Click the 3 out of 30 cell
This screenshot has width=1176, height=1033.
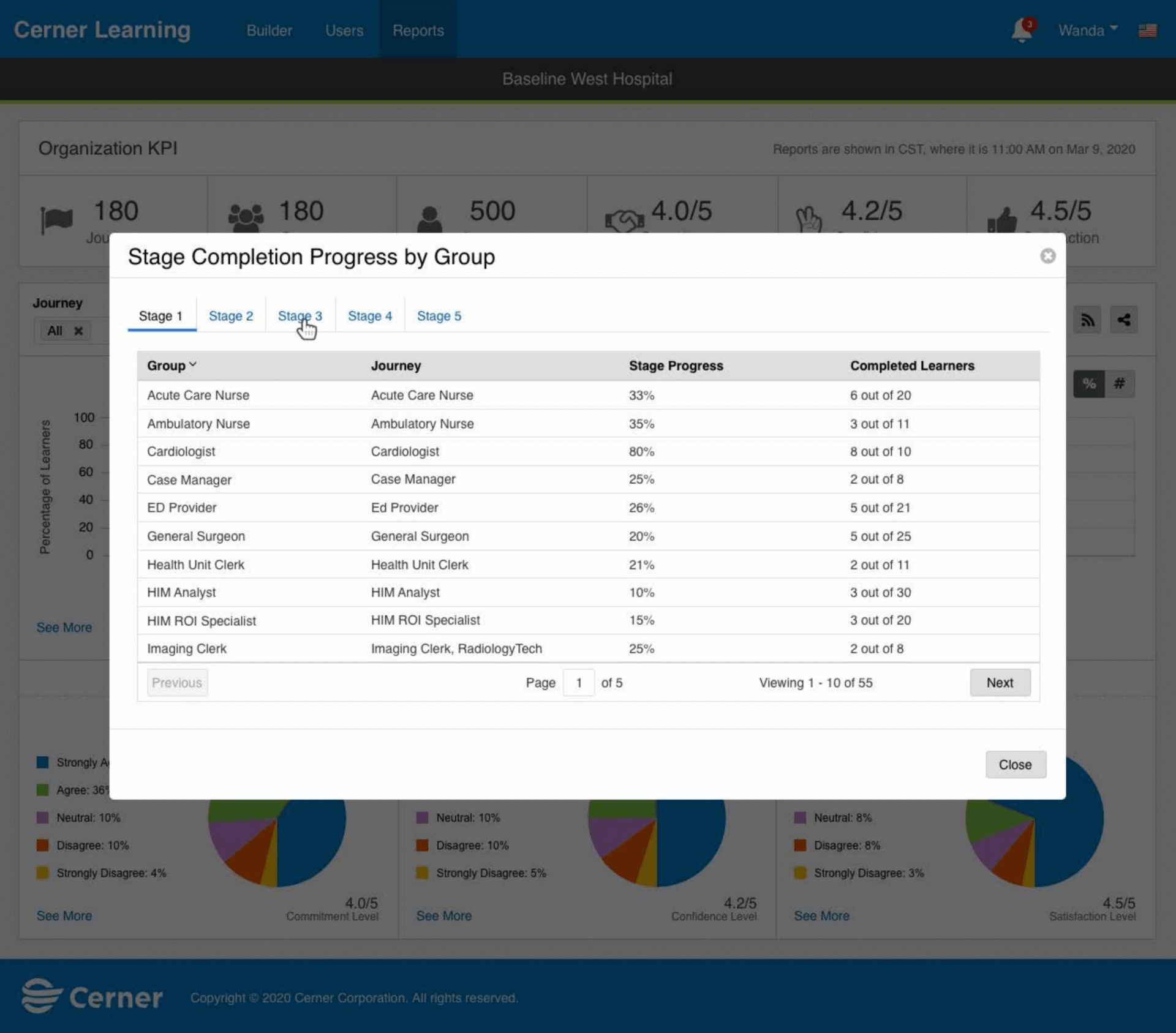coord(880,593)
